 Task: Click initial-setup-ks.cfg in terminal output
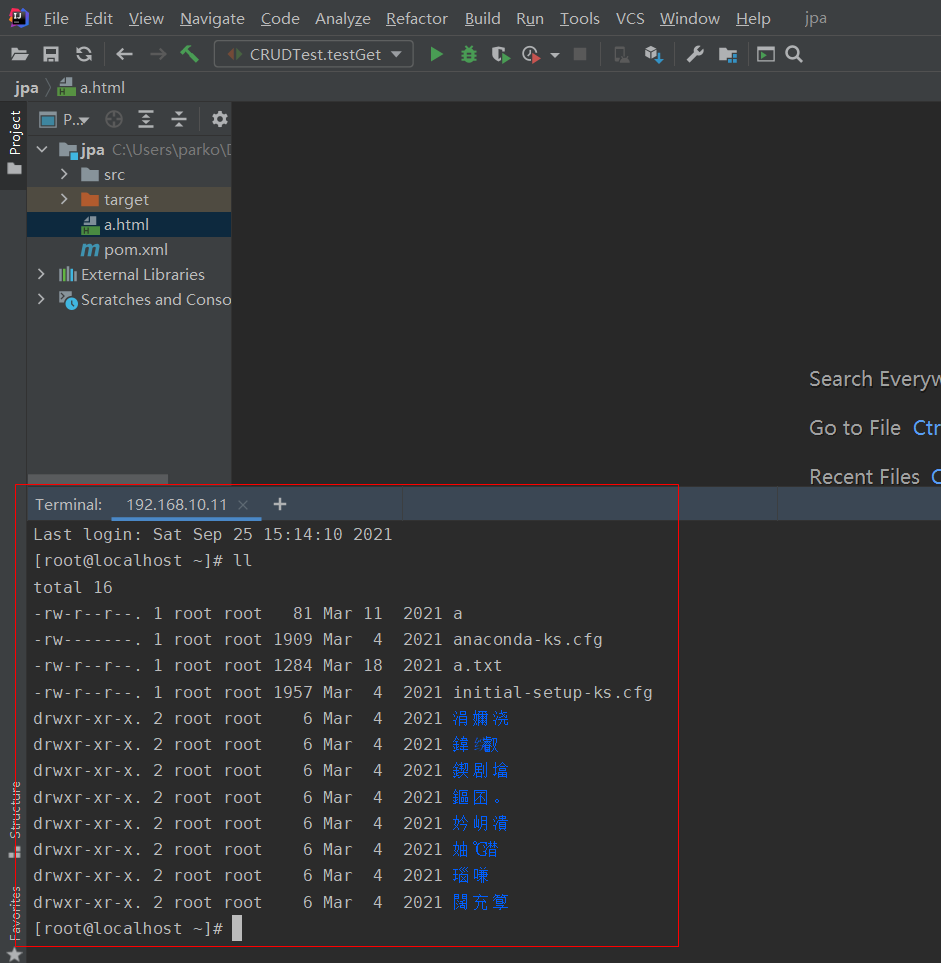[553, 693]
